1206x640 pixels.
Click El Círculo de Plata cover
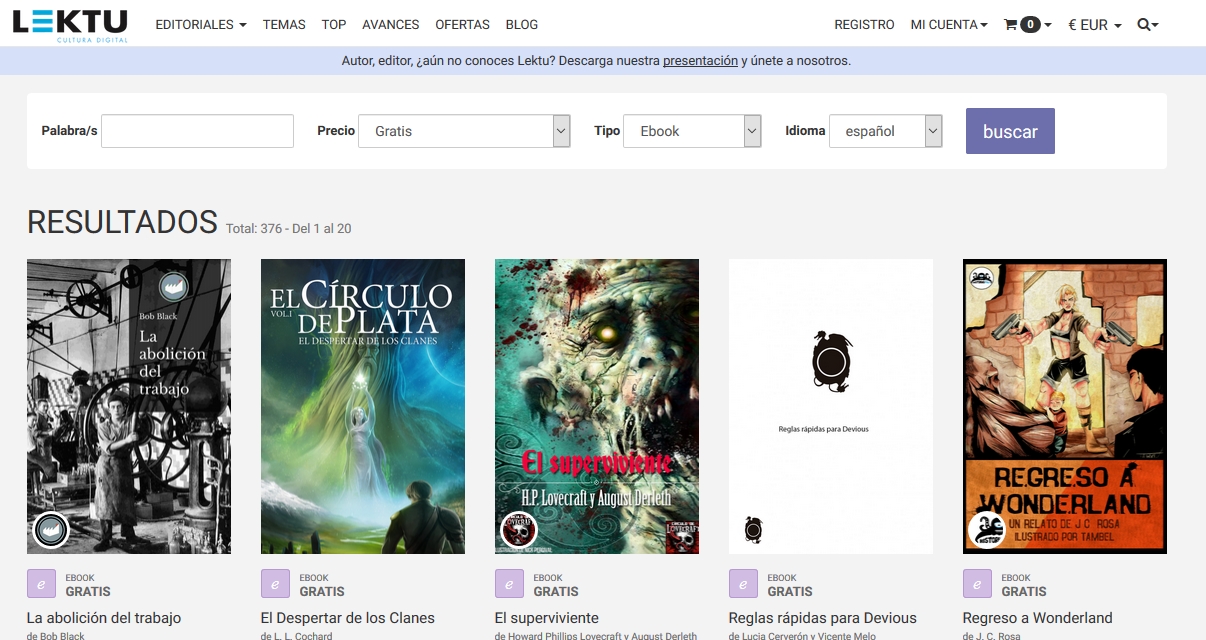363,407
